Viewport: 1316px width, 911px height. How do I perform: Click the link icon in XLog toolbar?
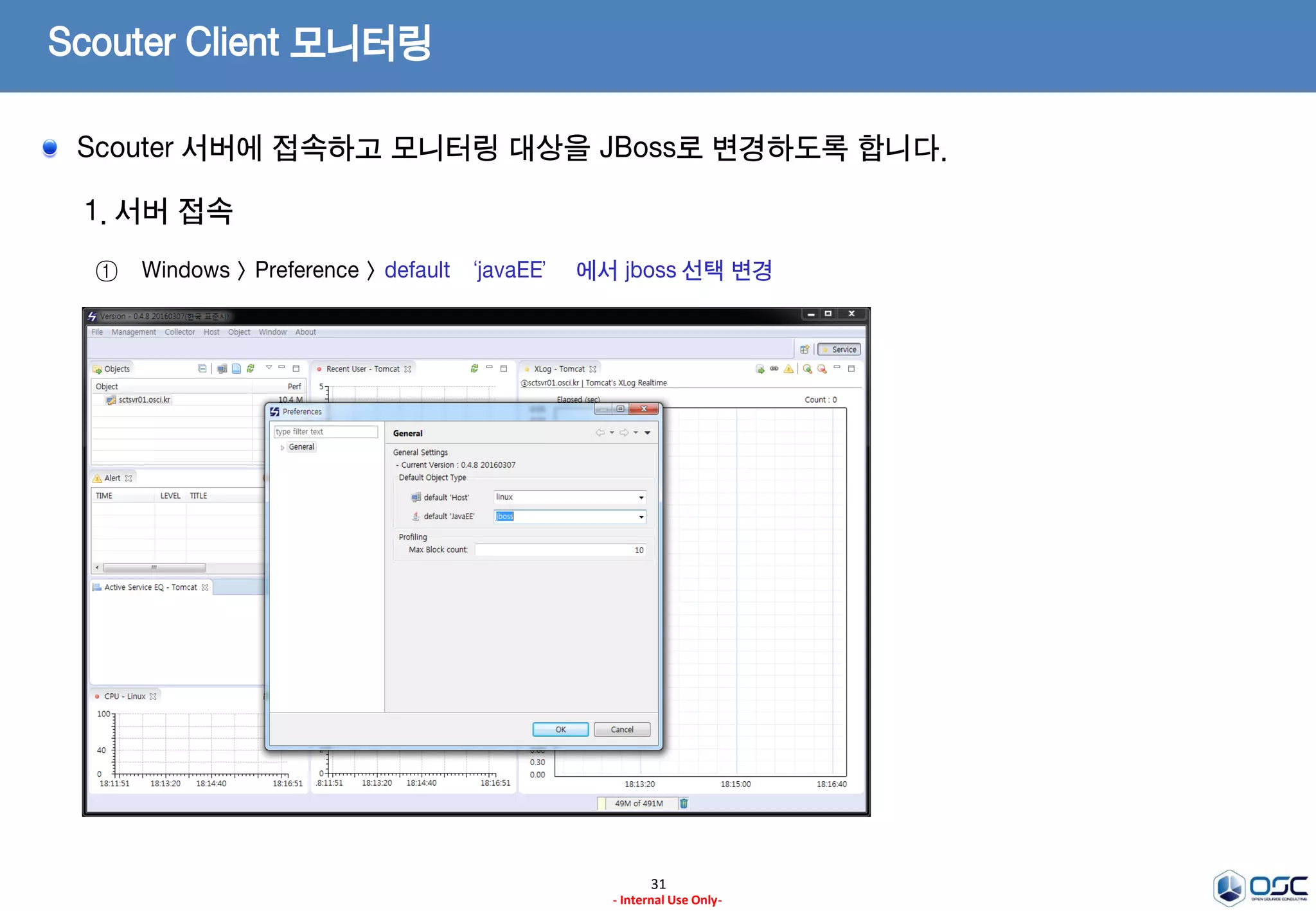coord(774,369)
